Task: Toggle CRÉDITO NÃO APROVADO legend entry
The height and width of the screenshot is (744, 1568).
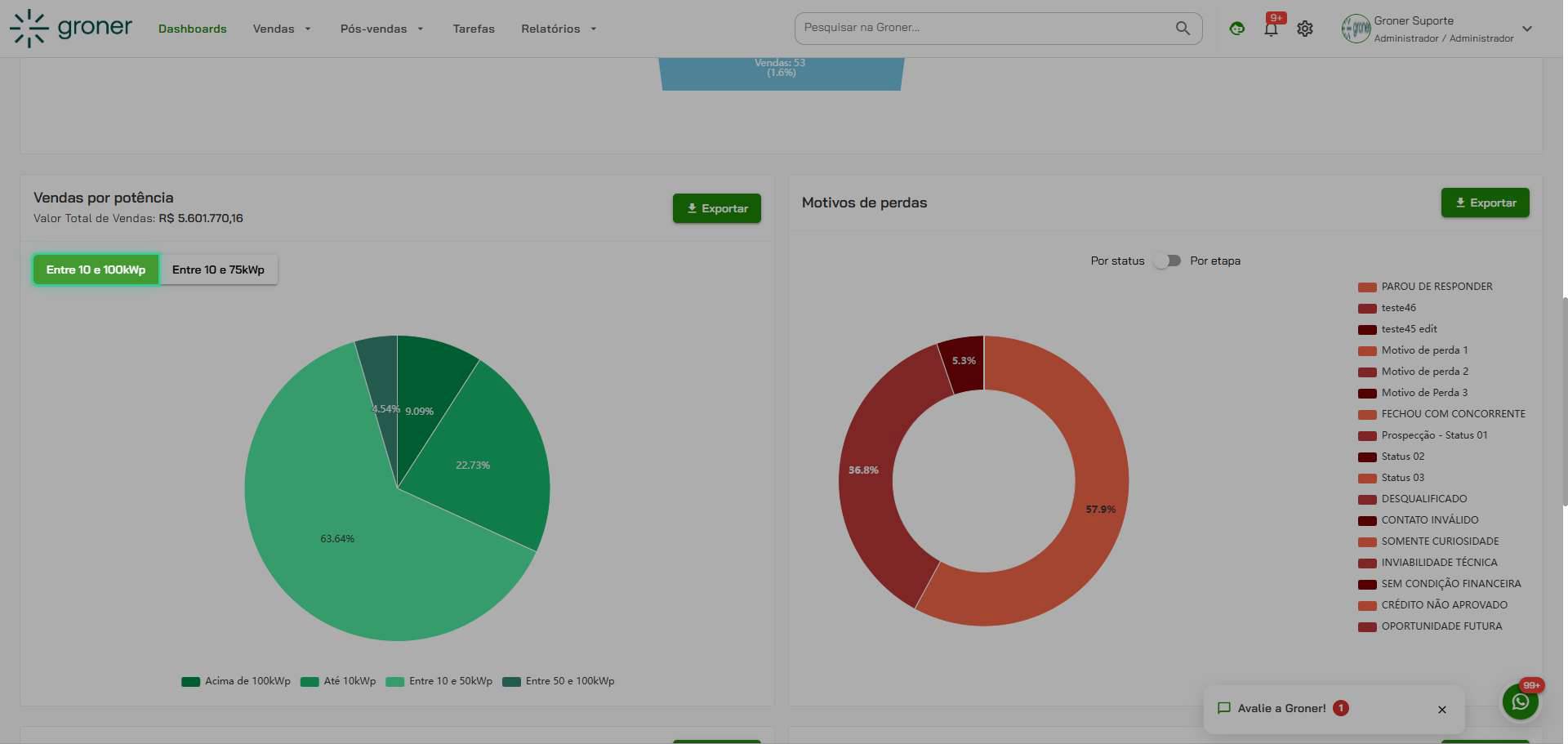Action: pyautogui.click(x=1433, y=605)
